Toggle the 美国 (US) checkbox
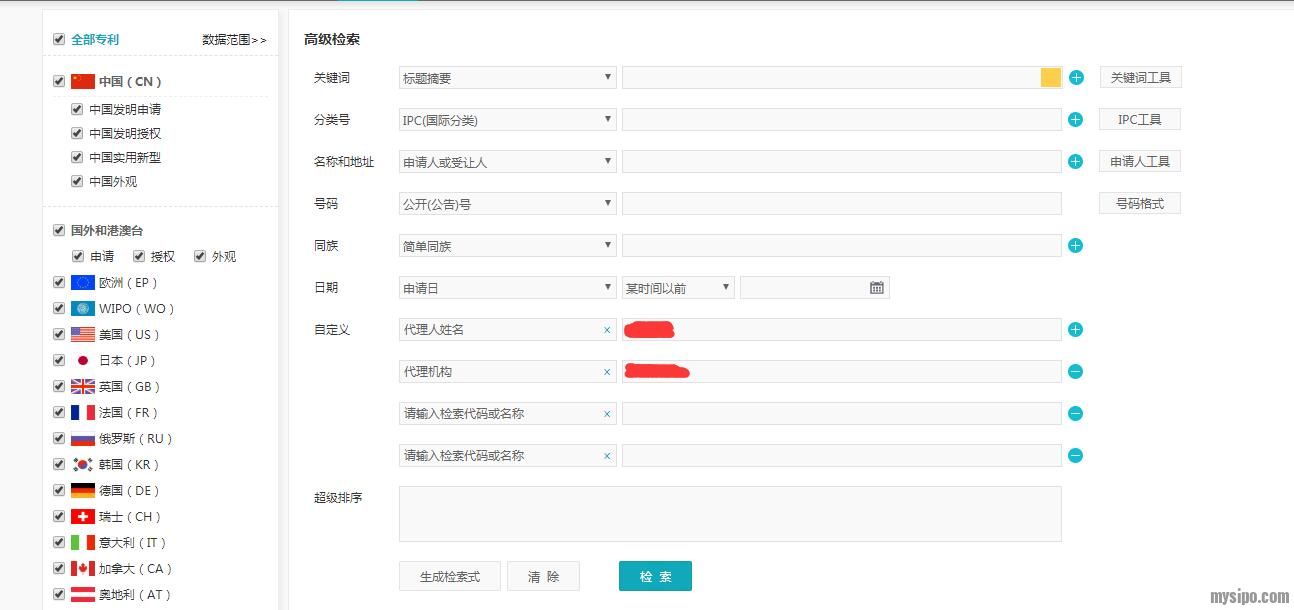Screen dimensions: 1294x610 [59, 334]
